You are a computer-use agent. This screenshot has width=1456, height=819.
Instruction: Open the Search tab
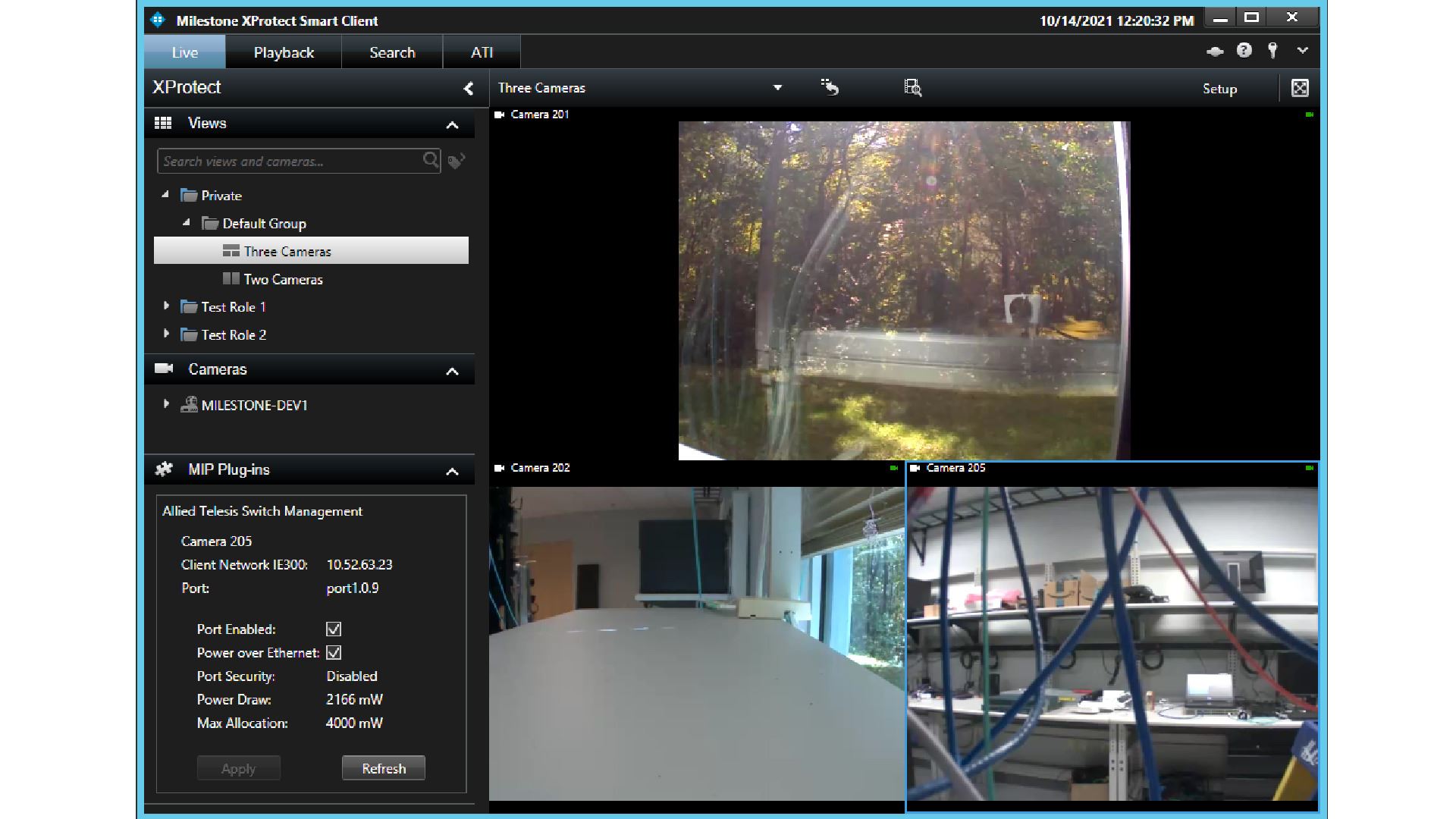click(392, 52)
